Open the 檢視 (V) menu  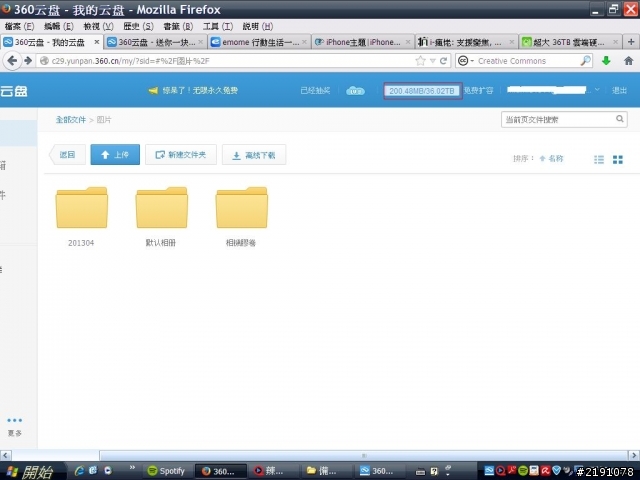coord(98,27)
